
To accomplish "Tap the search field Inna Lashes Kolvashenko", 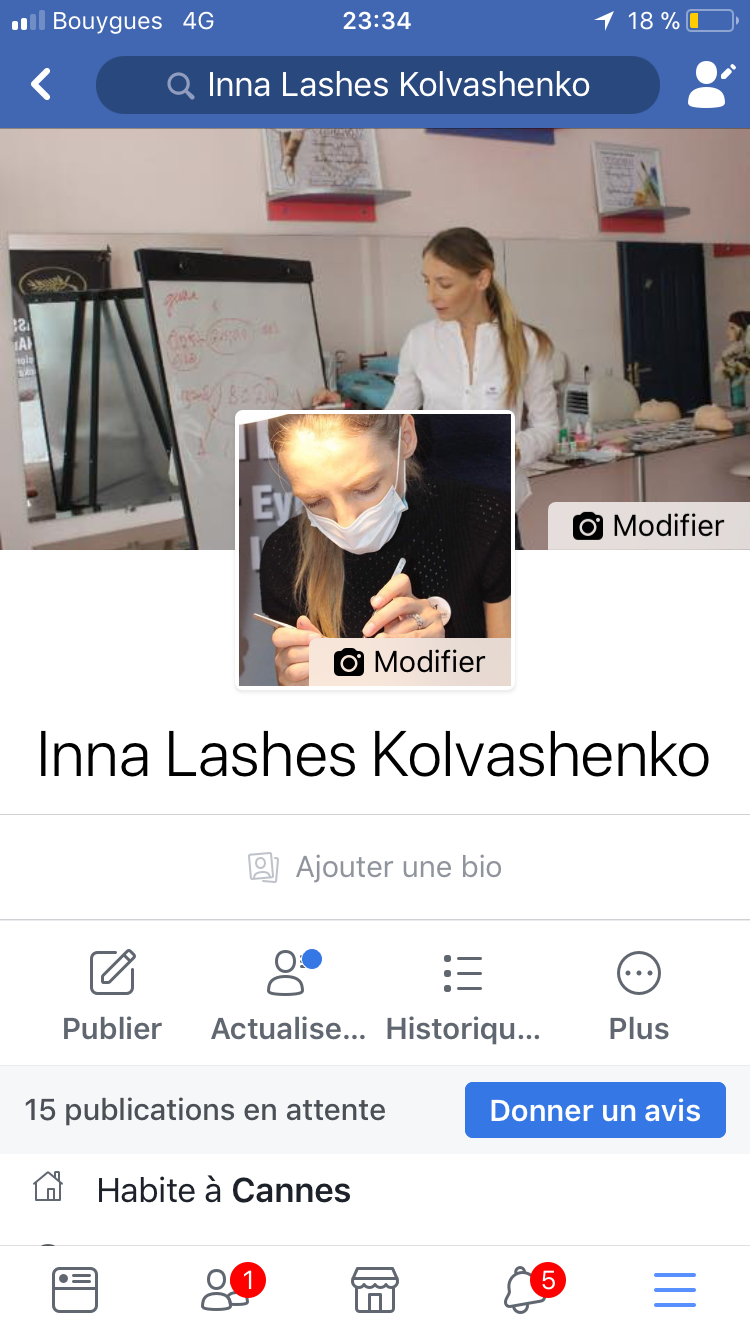I will tap(378, 85).
